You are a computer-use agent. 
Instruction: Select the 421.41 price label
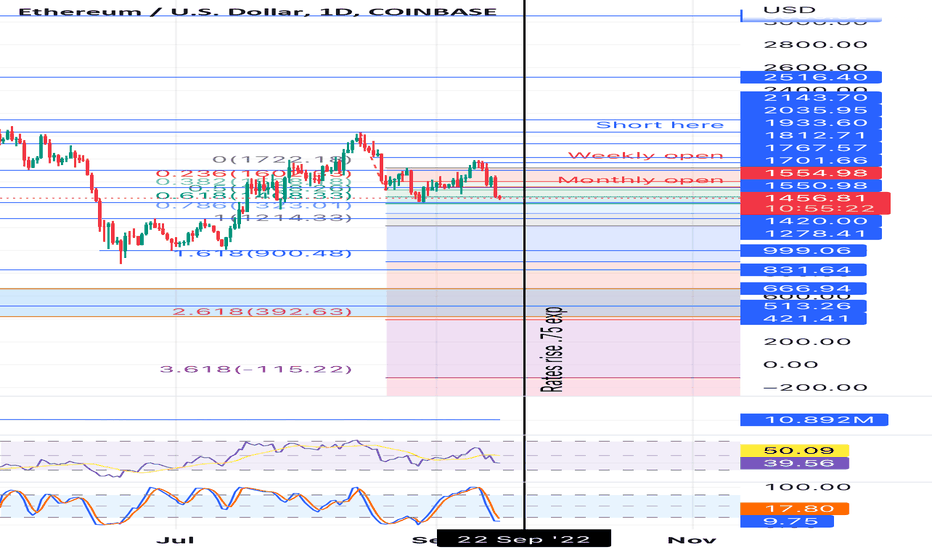coord(803,319)
